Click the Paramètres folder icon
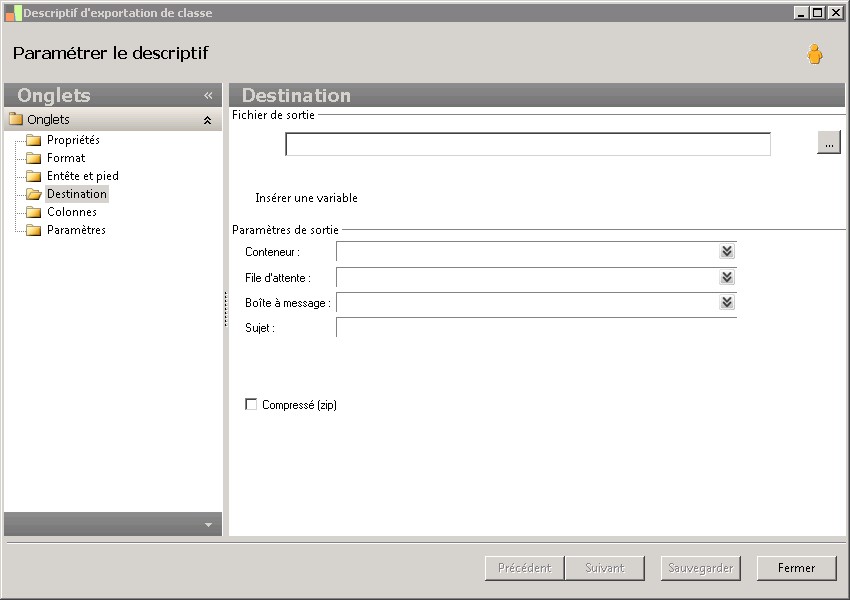Image resolution: width=850 pixels, height=600 pixels. [34, 230]
